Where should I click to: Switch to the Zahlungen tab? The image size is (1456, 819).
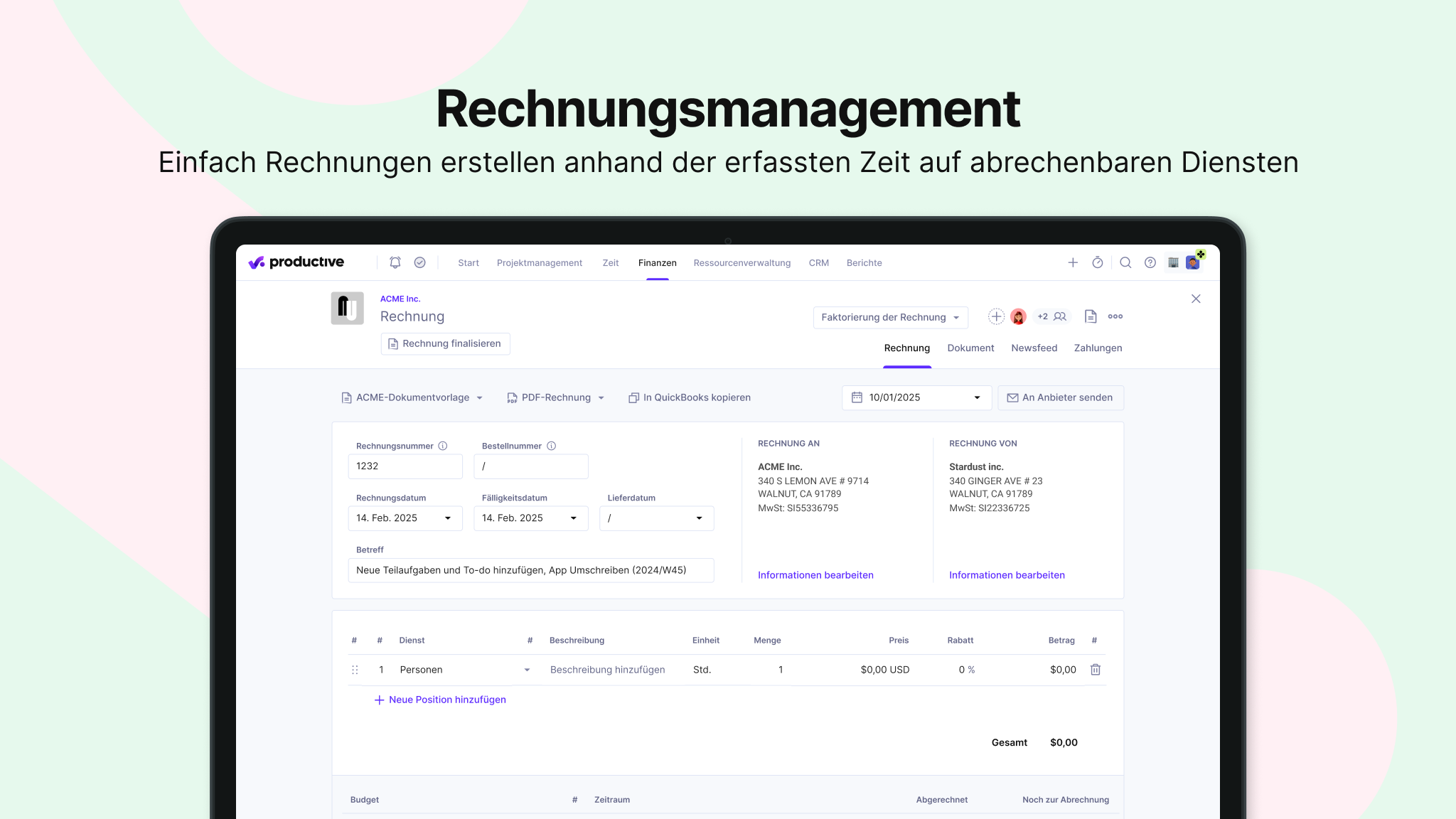point(1098,348)
